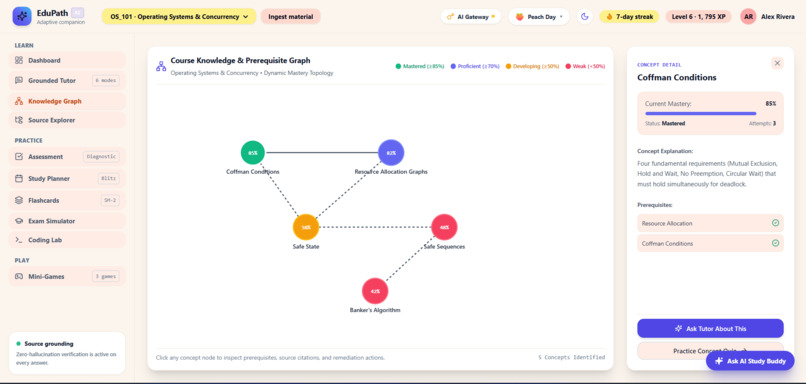This screenshot has width=806, height=384.
Task: Select the Resource Allocation Graphs node
Action: click(x=391, y=153)
